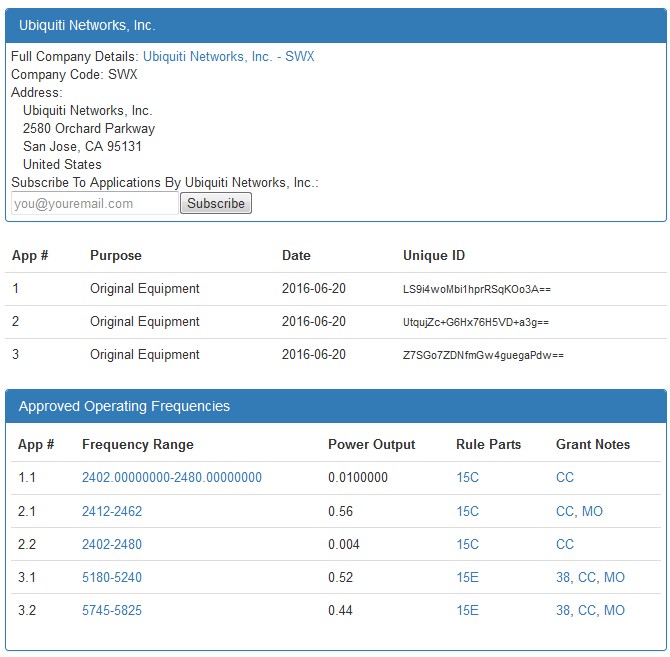Click date 2016-06-20 in app 1 row
Screen dimensions: 670x657
pyautogui.click(x=314, y=288)
